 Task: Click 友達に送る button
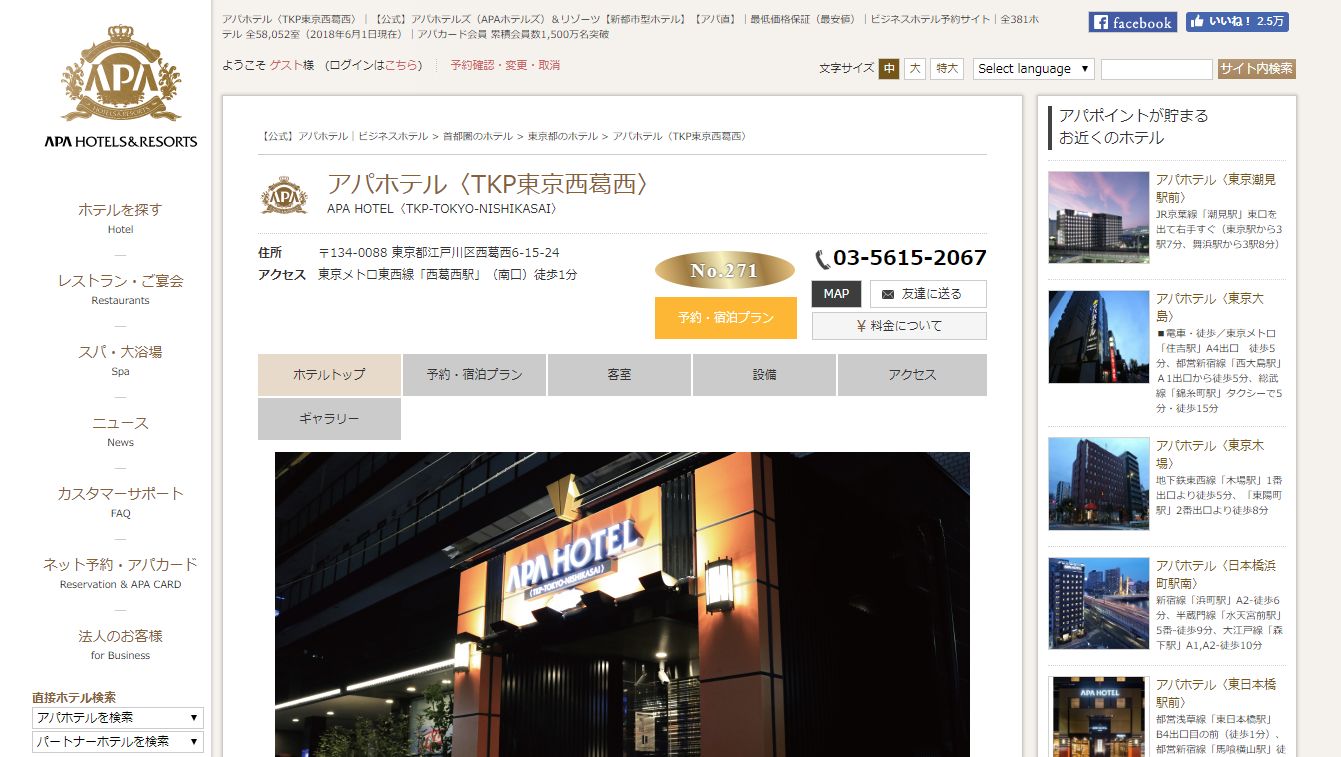[928, 294]
